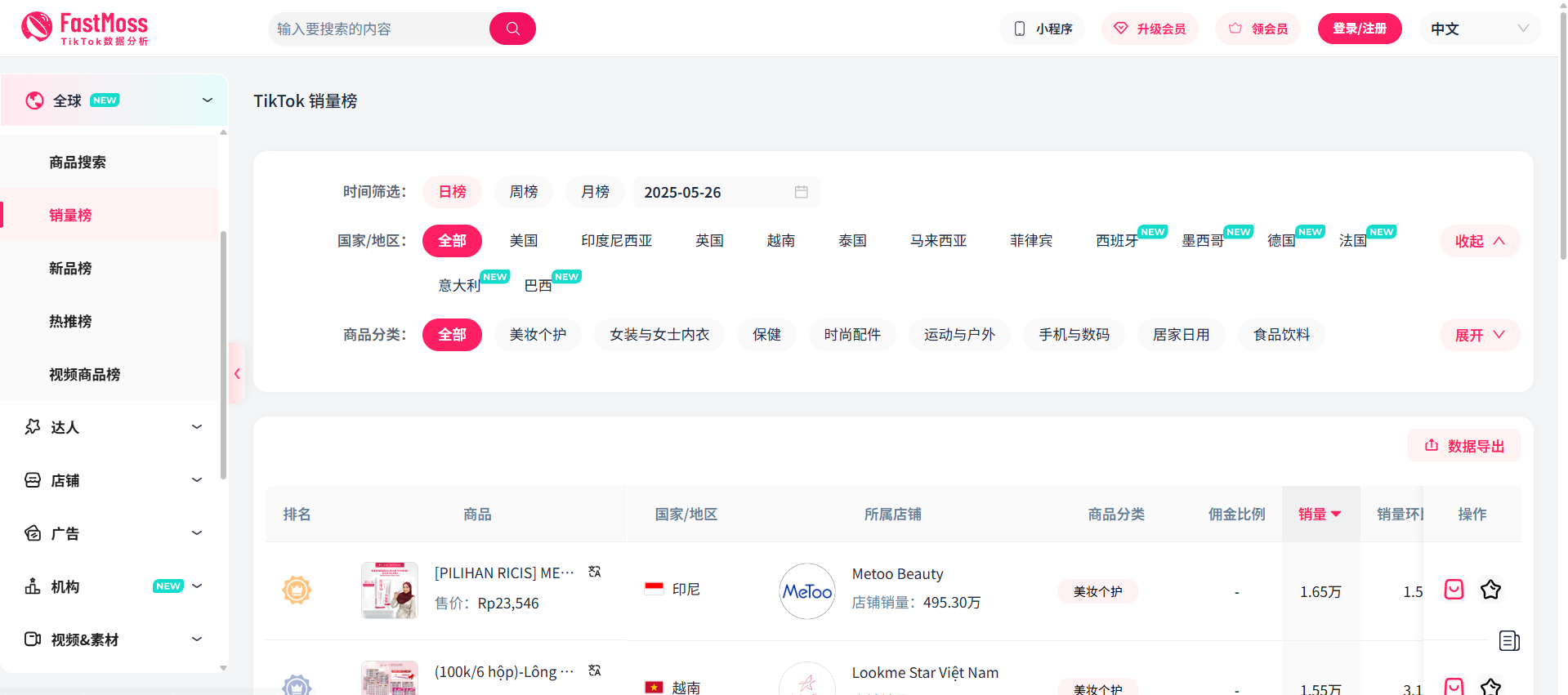The width and height of the screenshot is (1568, 695).
Task: Filter country by 马来西亚
Action: pyautogui.click(x=938, y=241)
